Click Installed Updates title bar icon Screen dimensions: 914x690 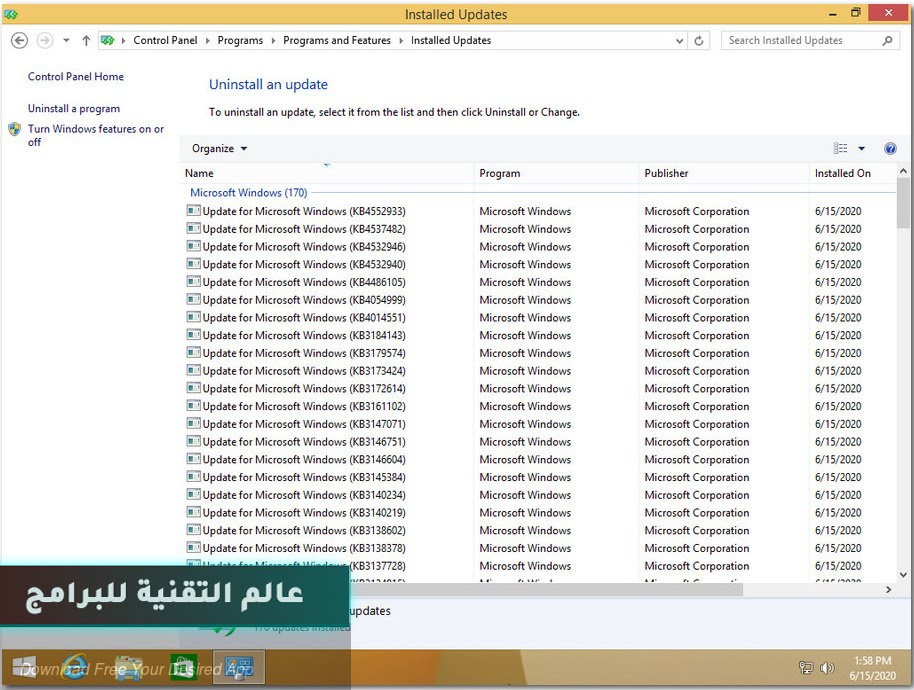pyautogui.click(x=10, y=13)
